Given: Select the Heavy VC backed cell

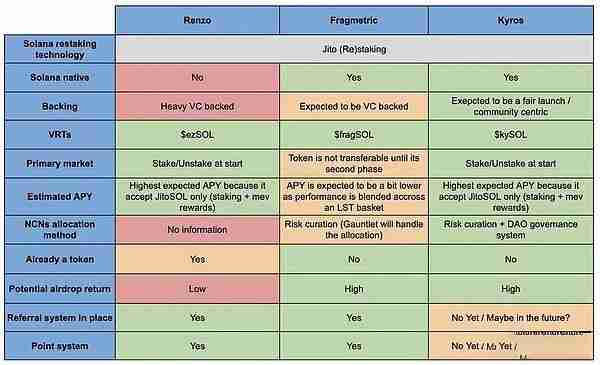Looking at the screenshot, I should coord(197,106).
